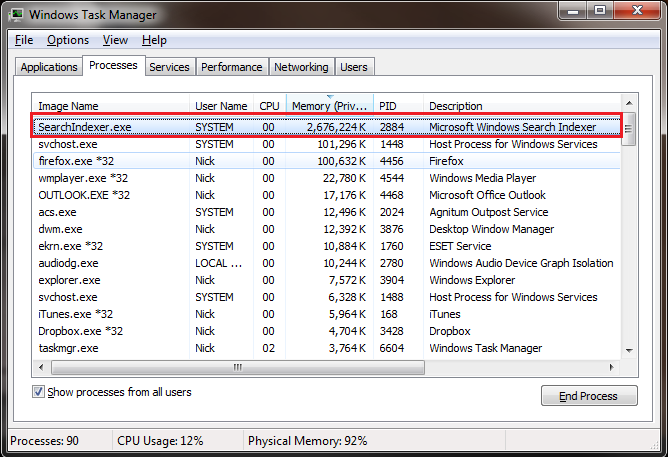Sort processes by CPU column header

coord(269,106)
